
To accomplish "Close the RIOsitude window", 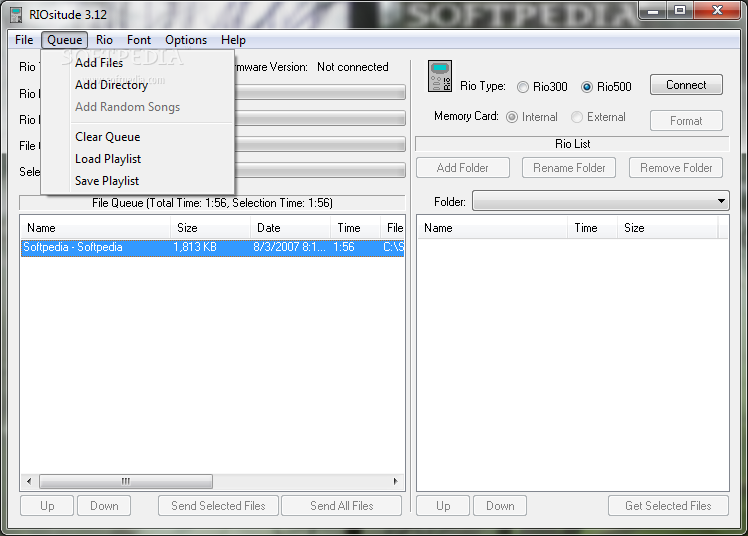I will tap(717, 10).
